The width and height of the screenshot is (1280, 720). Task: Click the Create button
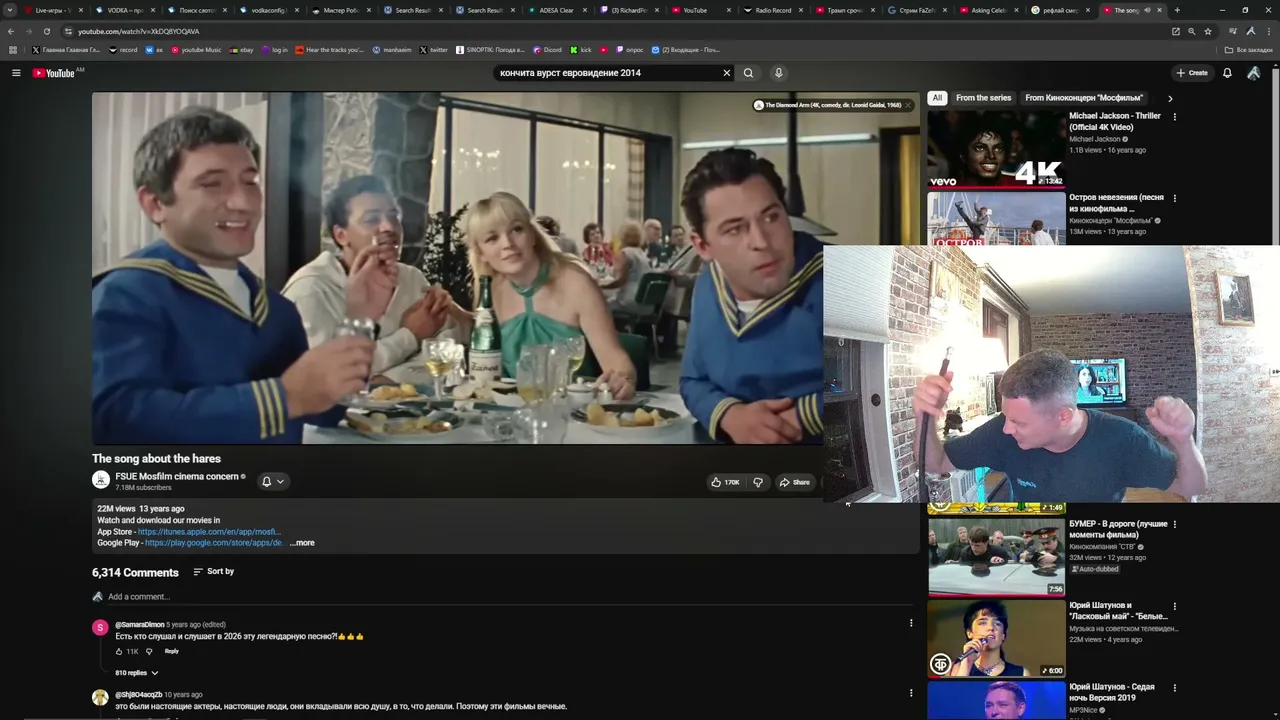1192,73
